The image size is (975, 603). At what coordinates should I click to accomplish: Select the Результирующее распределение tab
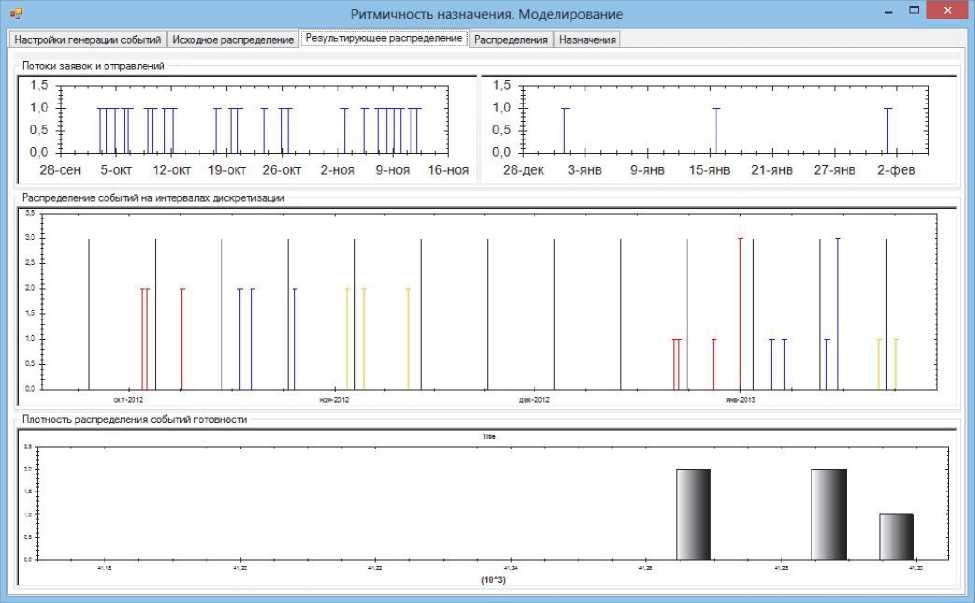click(384, 38)
